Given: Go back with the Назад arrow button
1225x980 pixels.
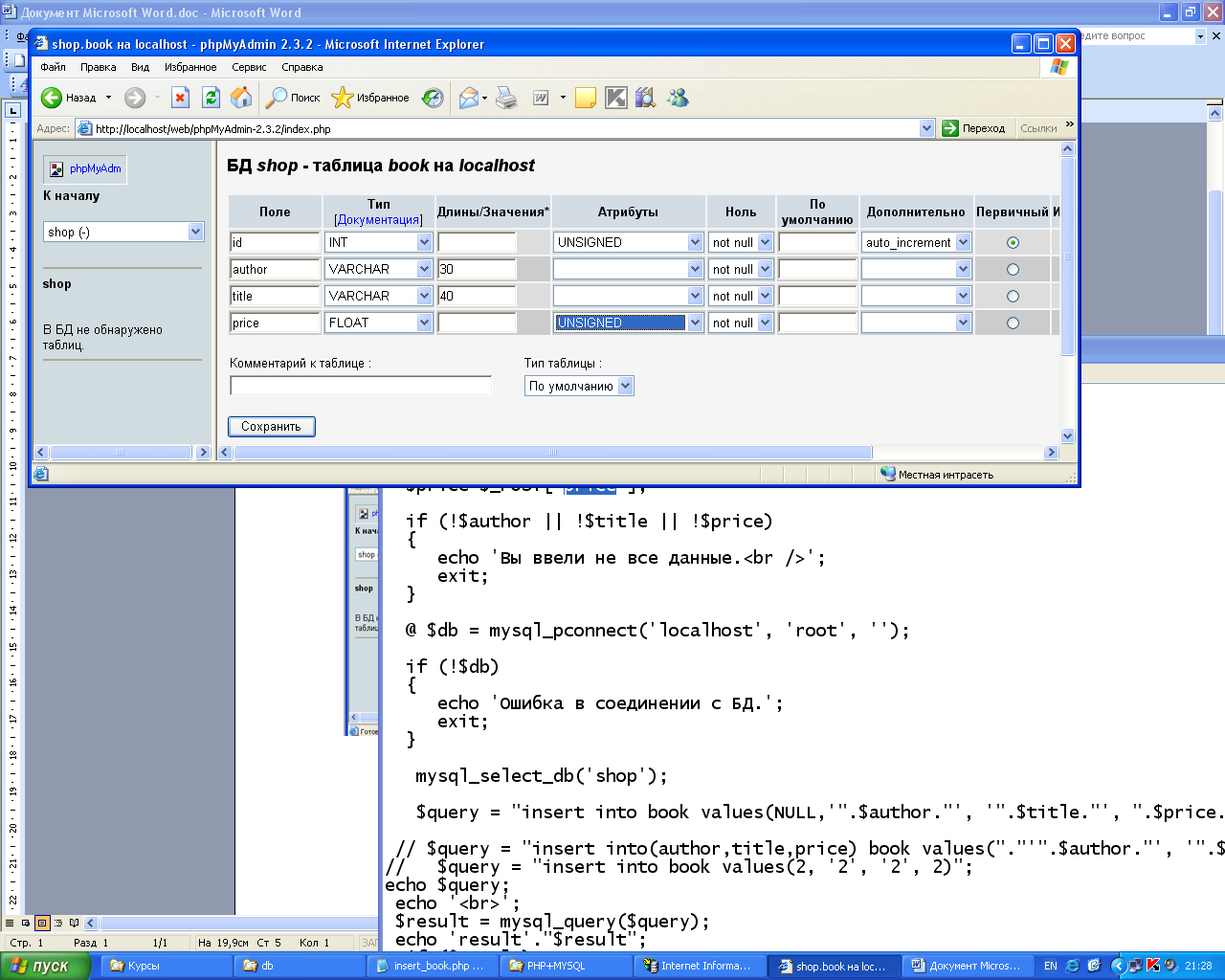Looking at the screenshot, I should pos(68,98).
